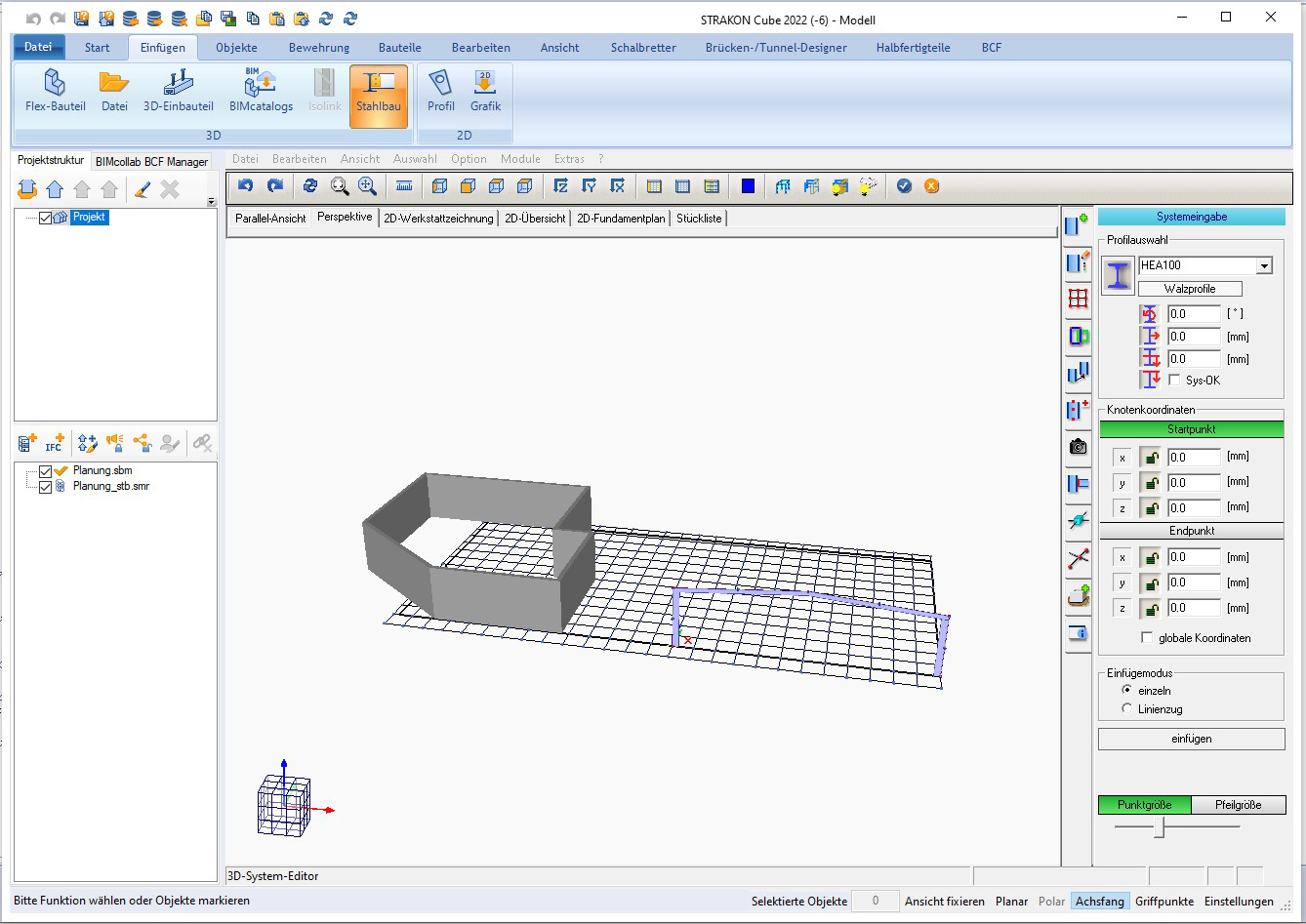Toggle the Planung.sbm checkbox

click(45, 471)
